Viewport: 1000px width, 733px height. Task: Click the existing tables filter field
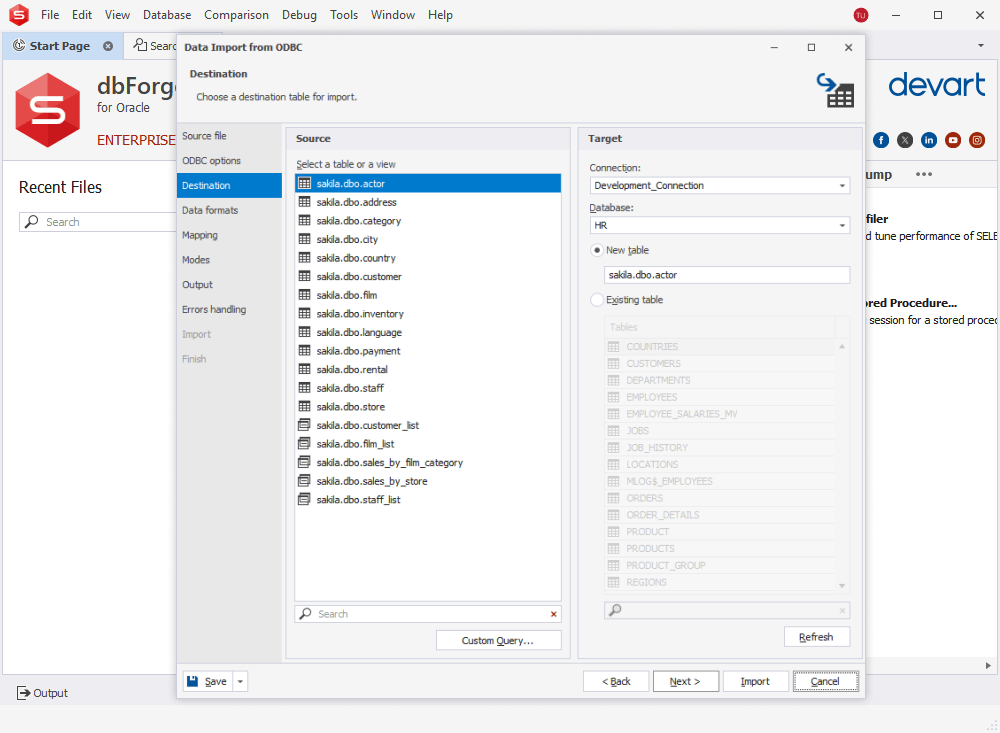coord(726,611)
